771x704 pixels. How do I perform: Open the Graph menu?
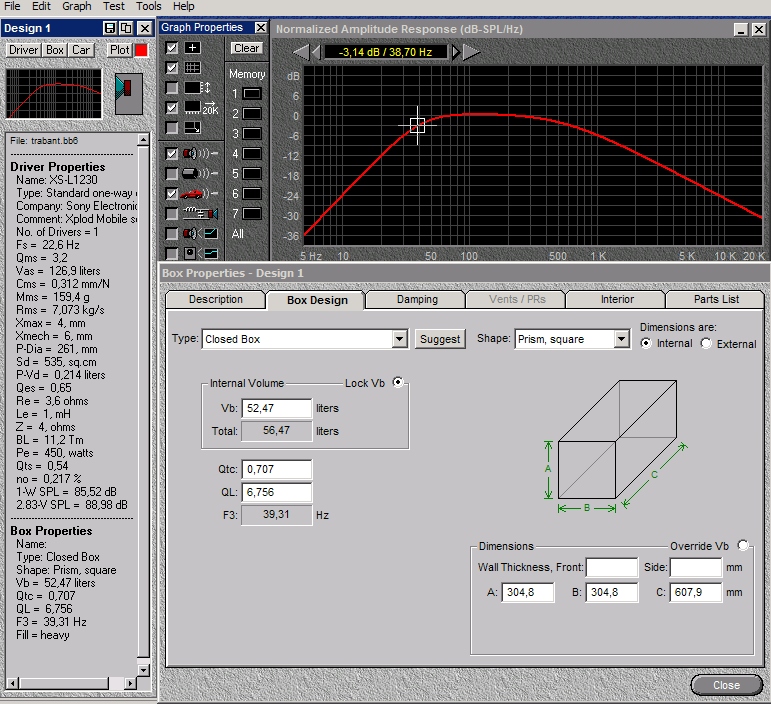tap(77, 6)
